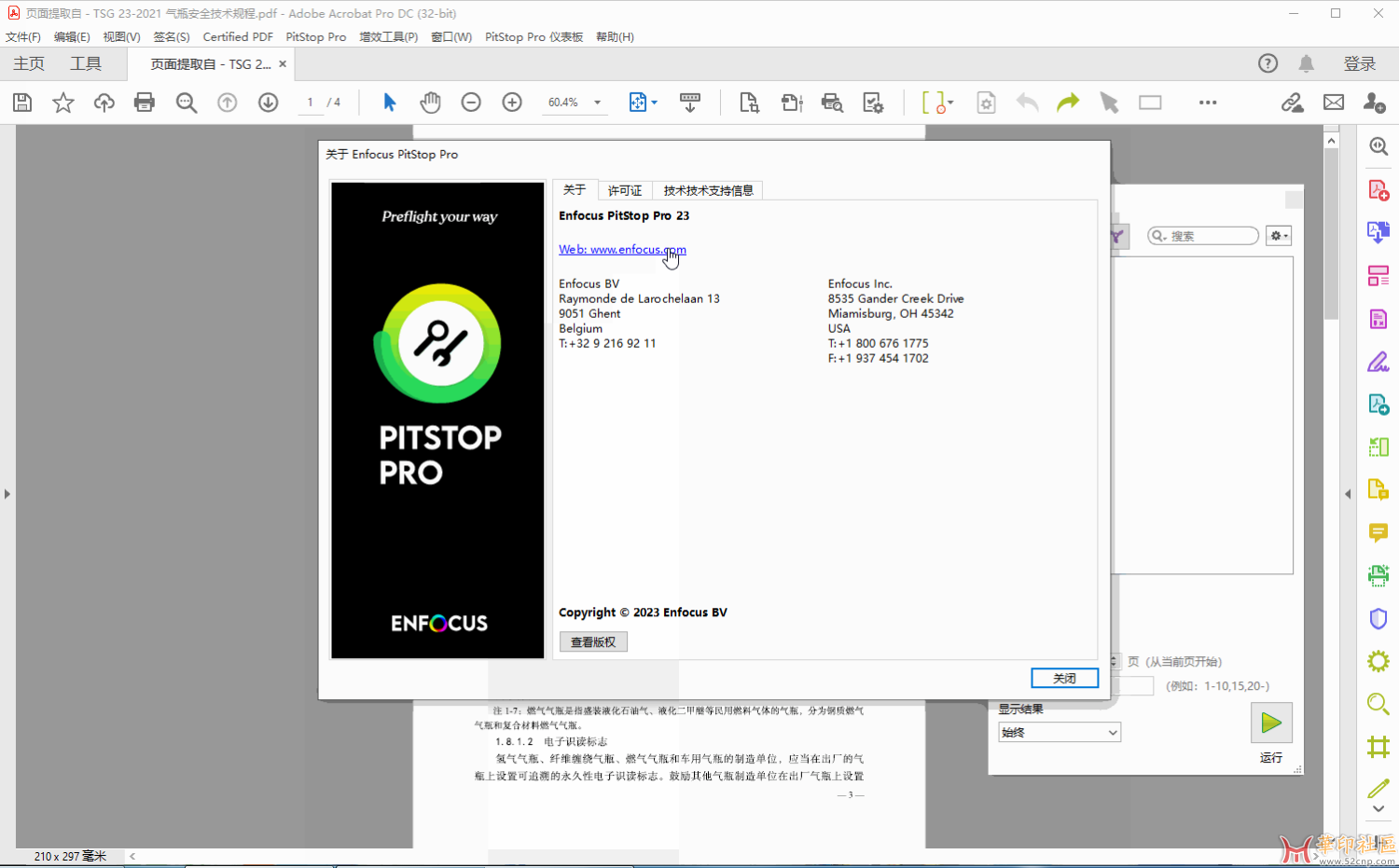The width and height of the screenshot is (1399, 868).
Task: Select the arrow selection tool
Action: coord(390,103)
